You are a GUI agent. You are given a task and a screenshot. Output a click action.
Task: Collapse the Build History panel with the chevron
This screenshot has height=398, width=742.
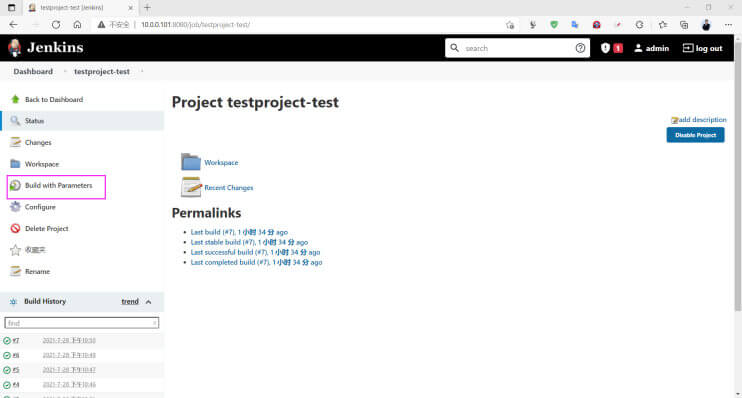pos(149,301)
